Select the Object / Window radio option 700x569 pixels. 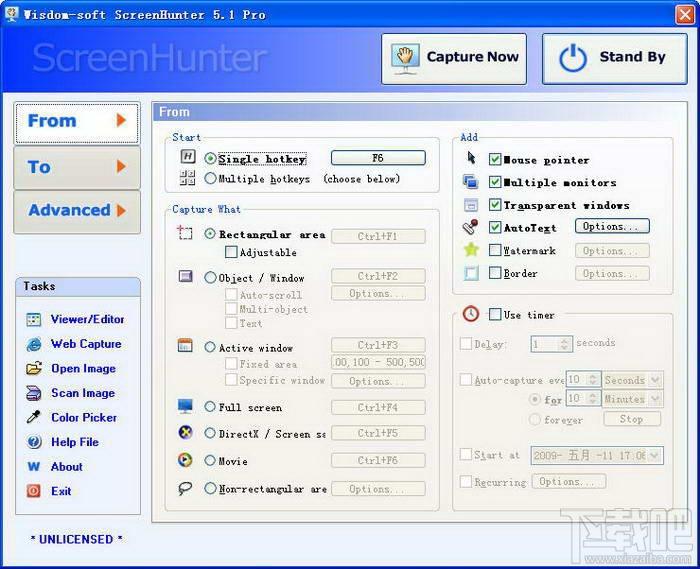(210, 278)
